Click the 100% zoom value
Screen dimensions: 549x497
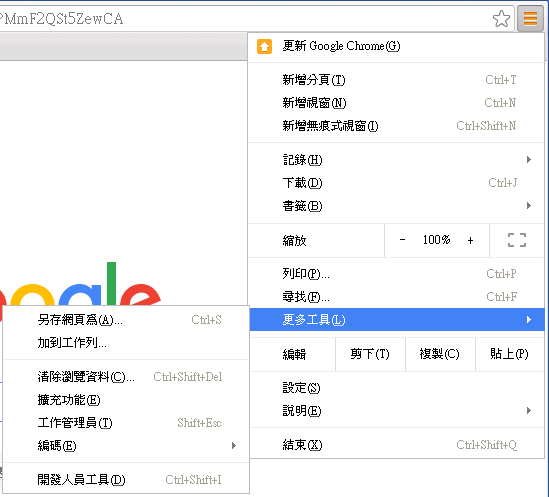(x=436, y=240)
